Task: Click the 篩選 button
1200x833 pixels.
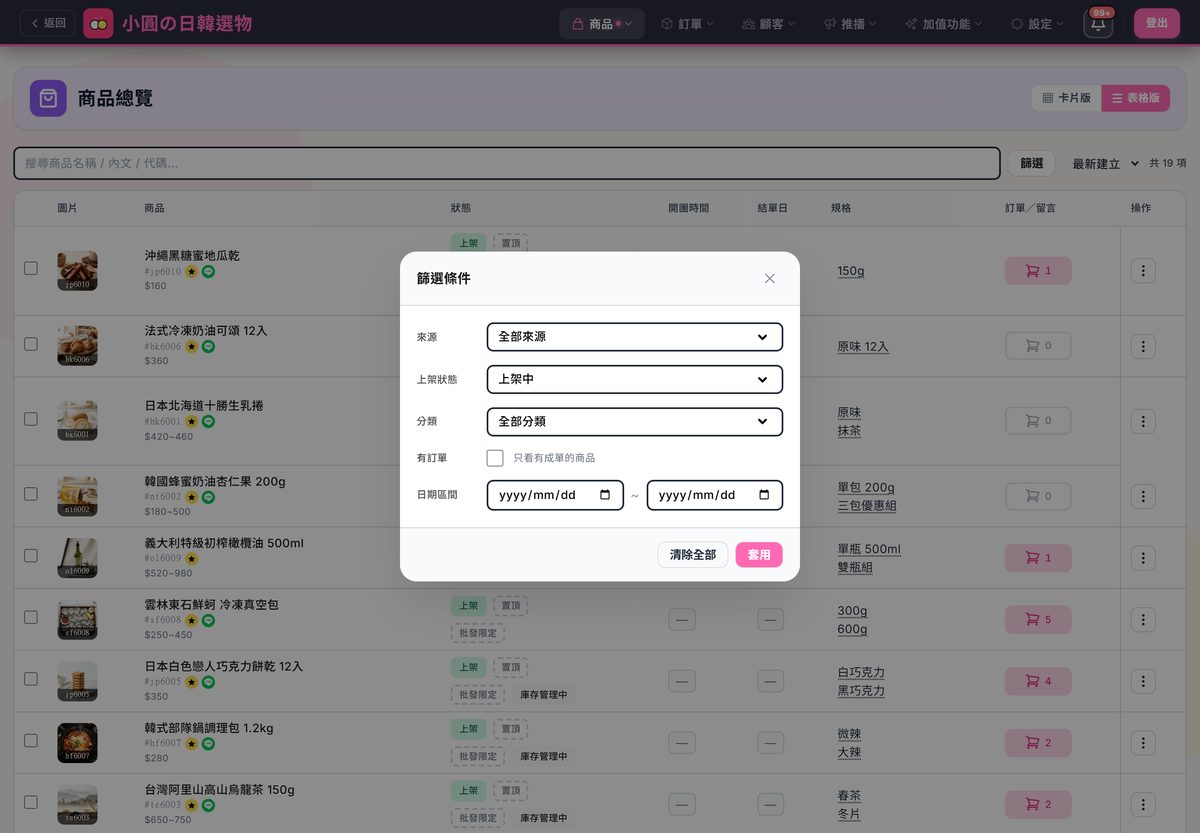Action: click(x=1031, y=163)
